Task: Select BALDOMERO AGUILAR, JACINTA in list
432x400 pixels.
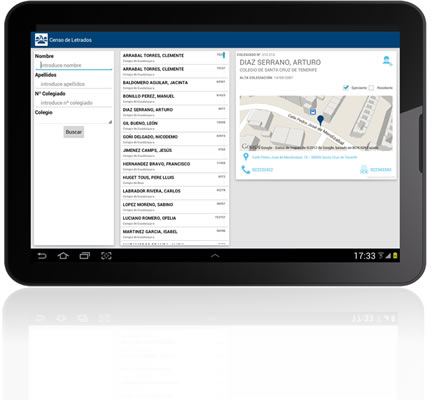Action: pyautogui.click(x=174, y=85)
